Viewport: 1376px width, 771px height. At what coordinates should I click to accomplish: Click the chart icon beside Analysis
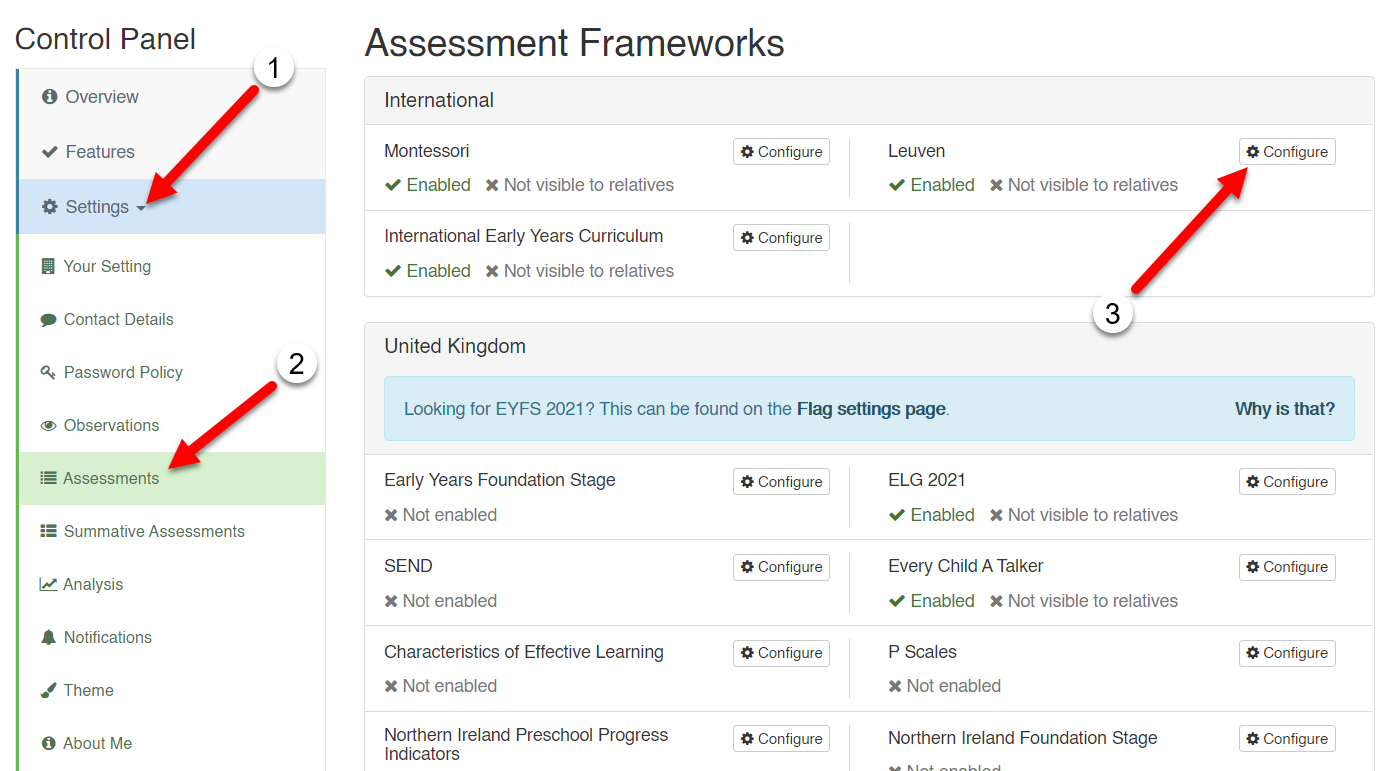point(48,584)
